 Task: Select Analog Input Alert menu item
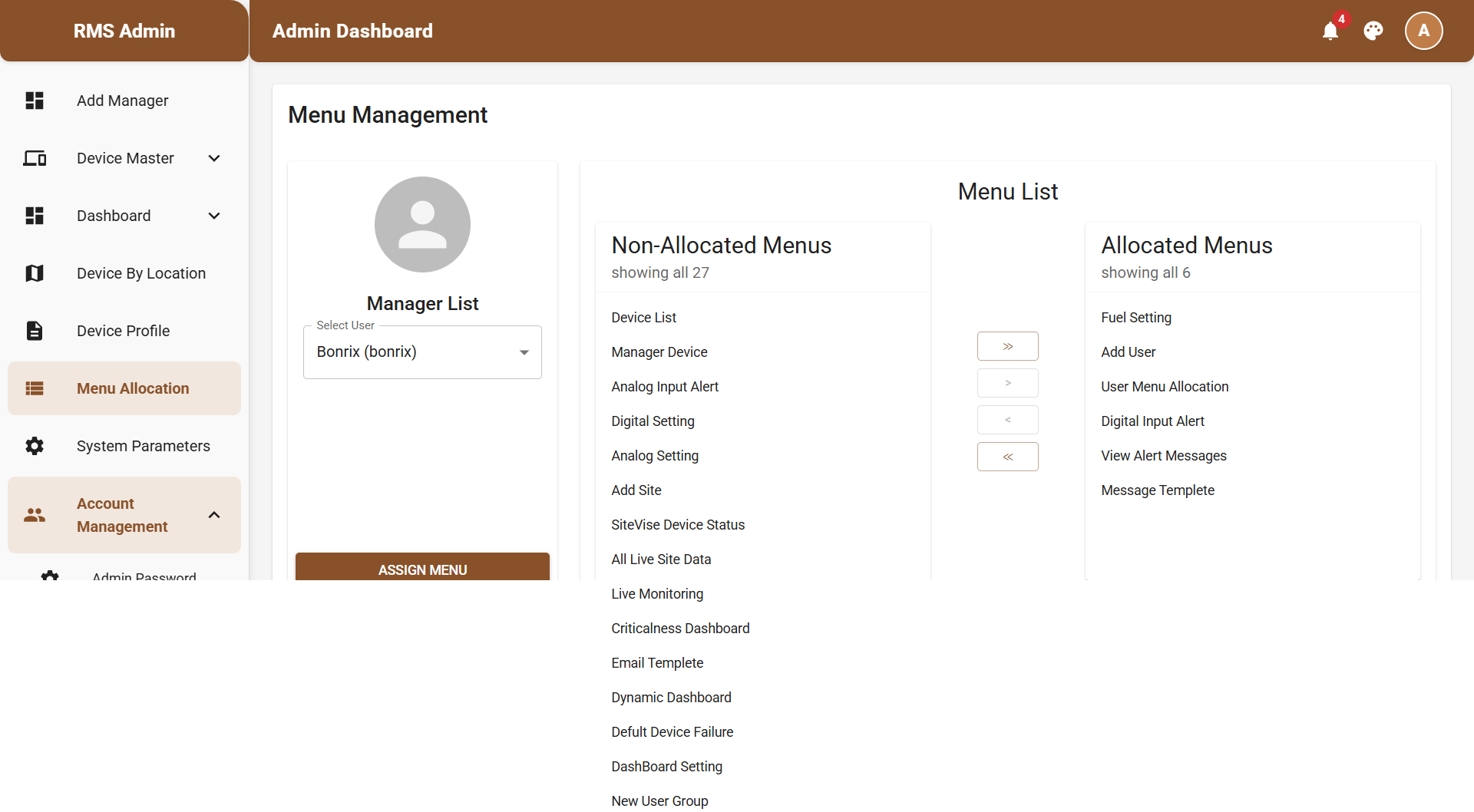pos(665,387)
